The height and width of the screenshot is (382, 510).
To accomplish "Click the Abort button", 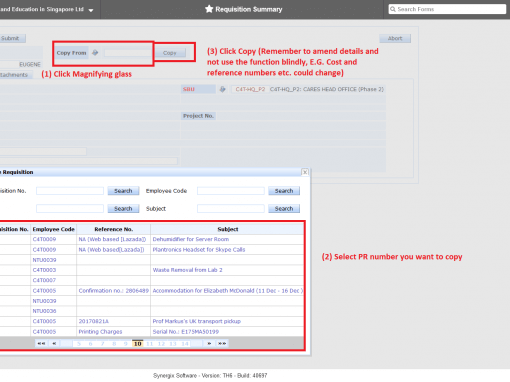I will click(395, 38).
